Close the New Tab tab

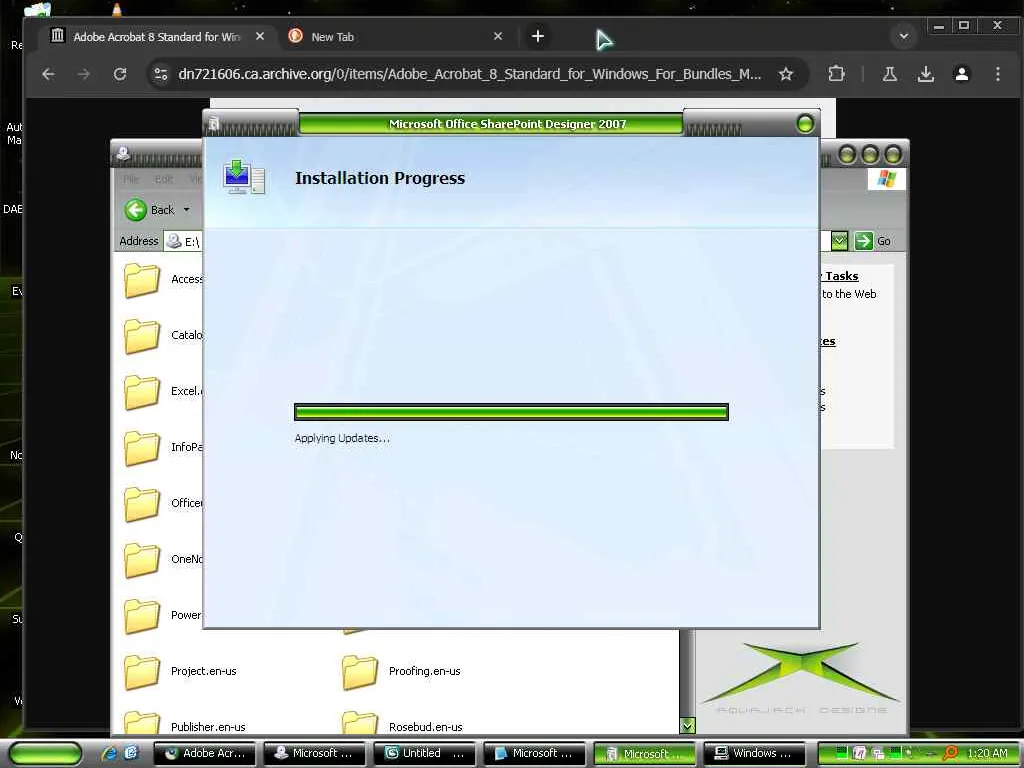[498, 37]
